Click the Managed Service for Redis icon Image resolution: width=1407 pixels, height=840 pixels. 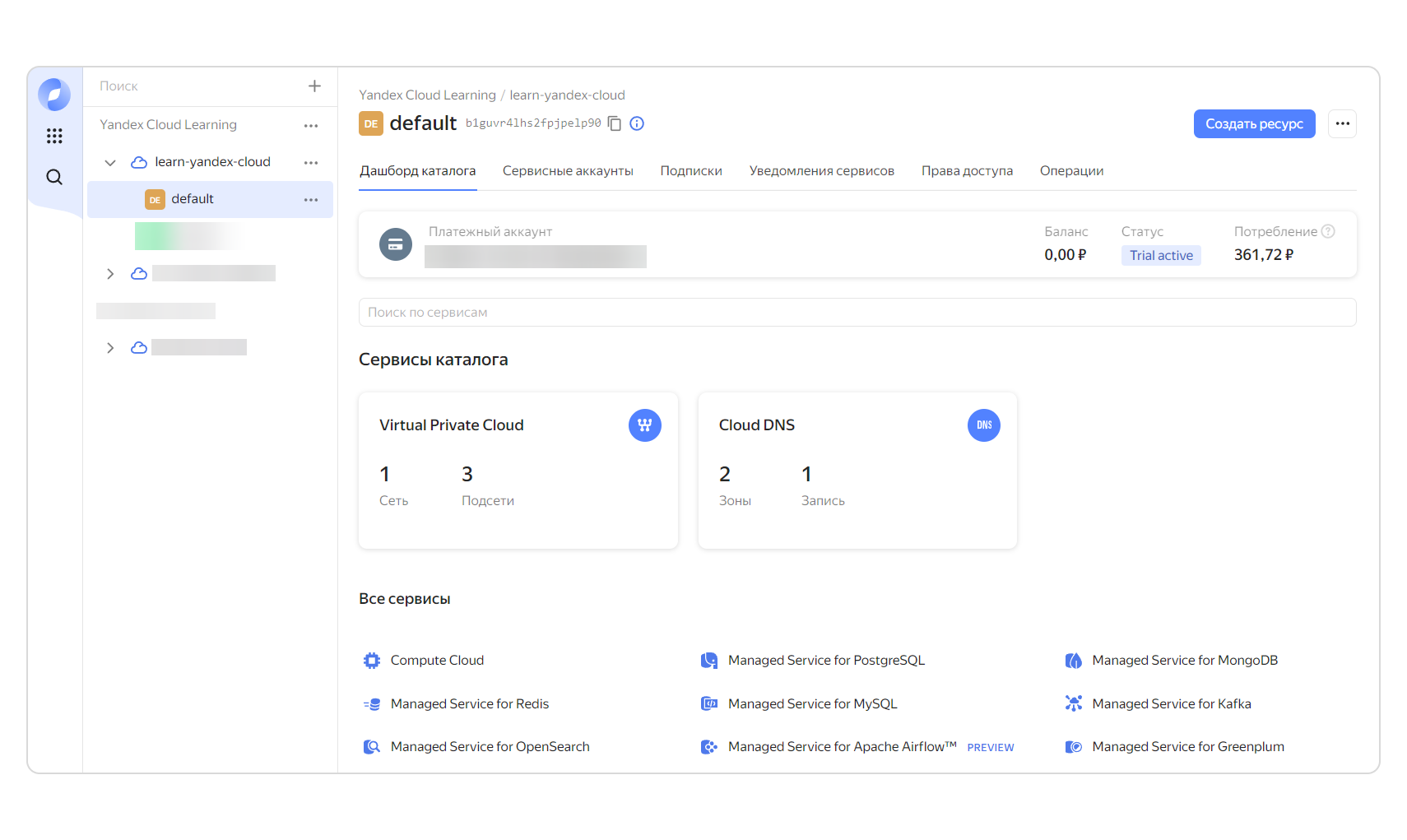(372, 704)
